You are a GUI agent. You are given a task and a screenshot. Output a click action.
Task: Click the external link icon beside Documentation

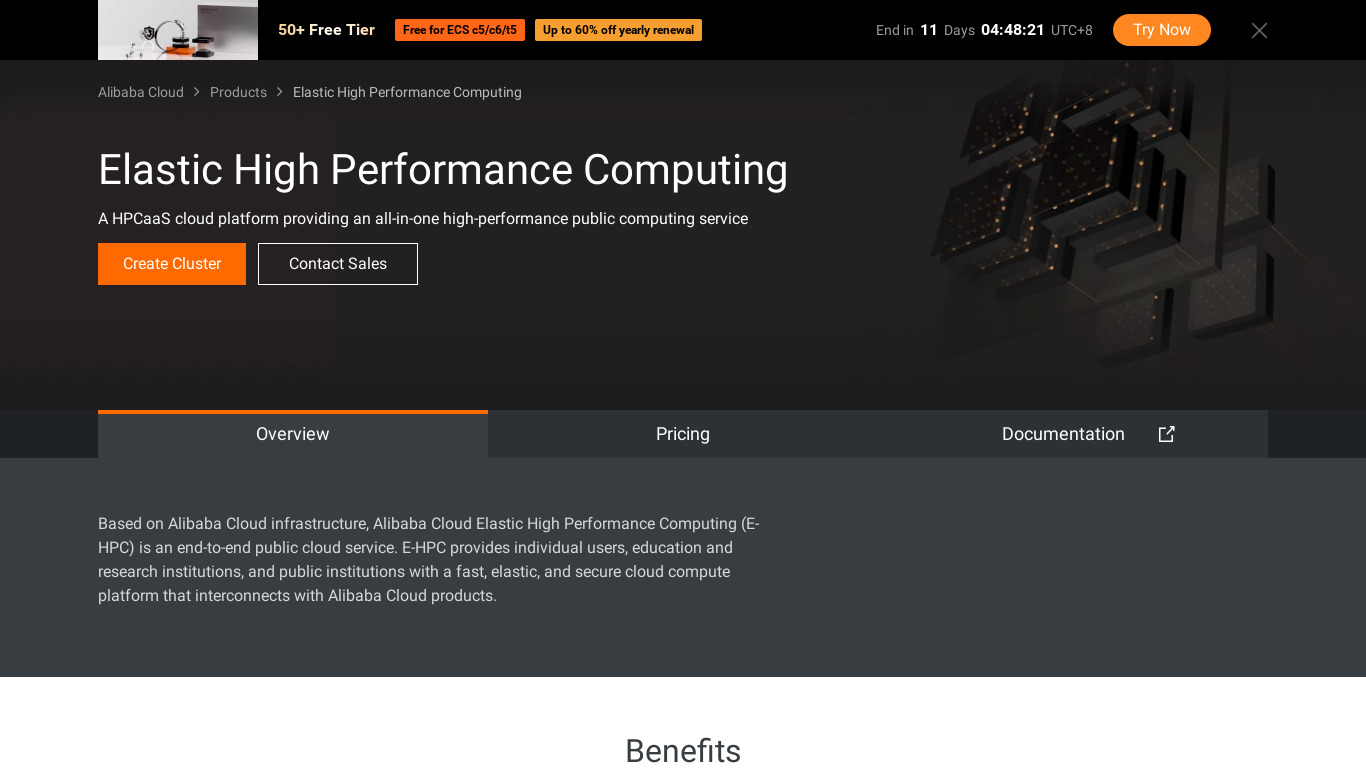[x=1166, y=434]
